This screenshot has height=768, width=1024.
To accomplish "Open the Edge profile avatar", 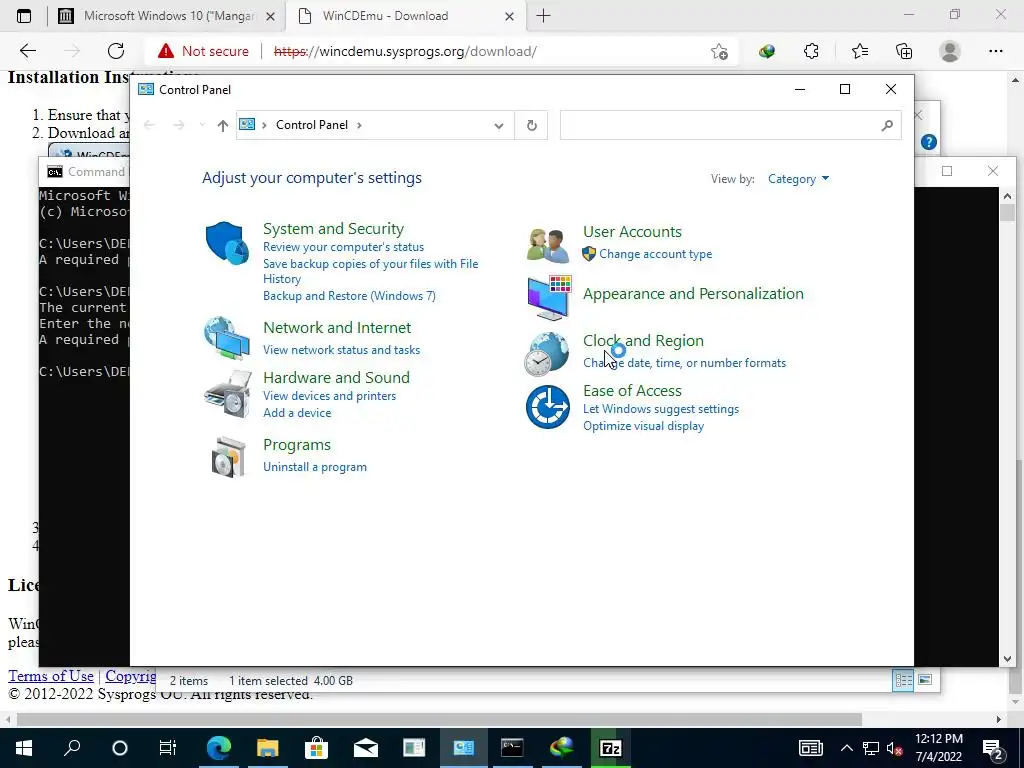I will [950, 51].
